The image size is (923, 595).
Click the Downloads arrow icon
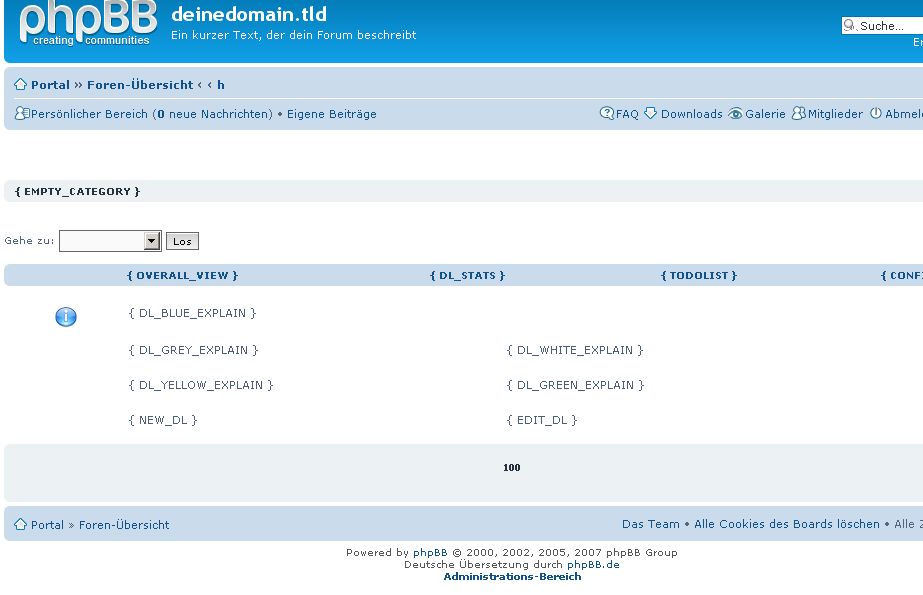tap(650, 114)
